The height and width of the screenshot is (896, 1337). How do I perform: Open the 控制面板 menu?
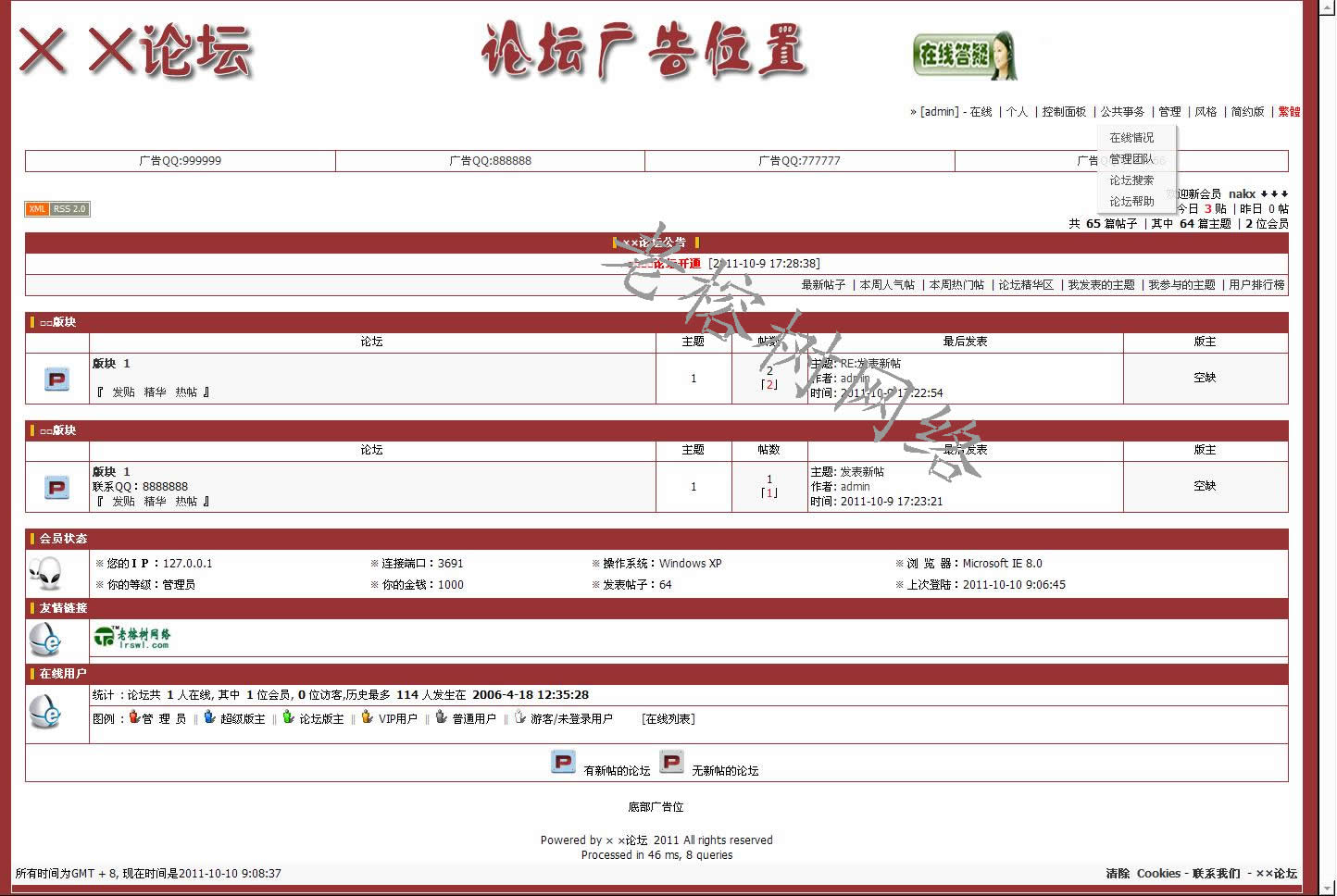click(x=1064, y=112)
